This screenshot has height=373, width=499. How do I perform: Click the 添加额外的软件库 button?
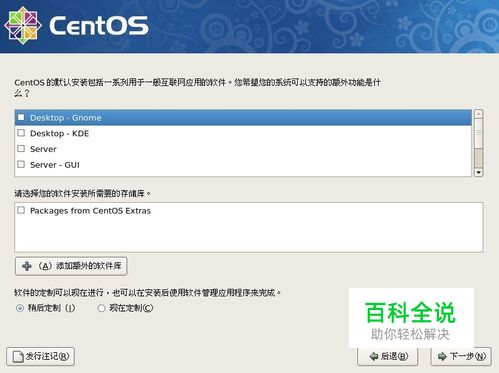[71, 266]
